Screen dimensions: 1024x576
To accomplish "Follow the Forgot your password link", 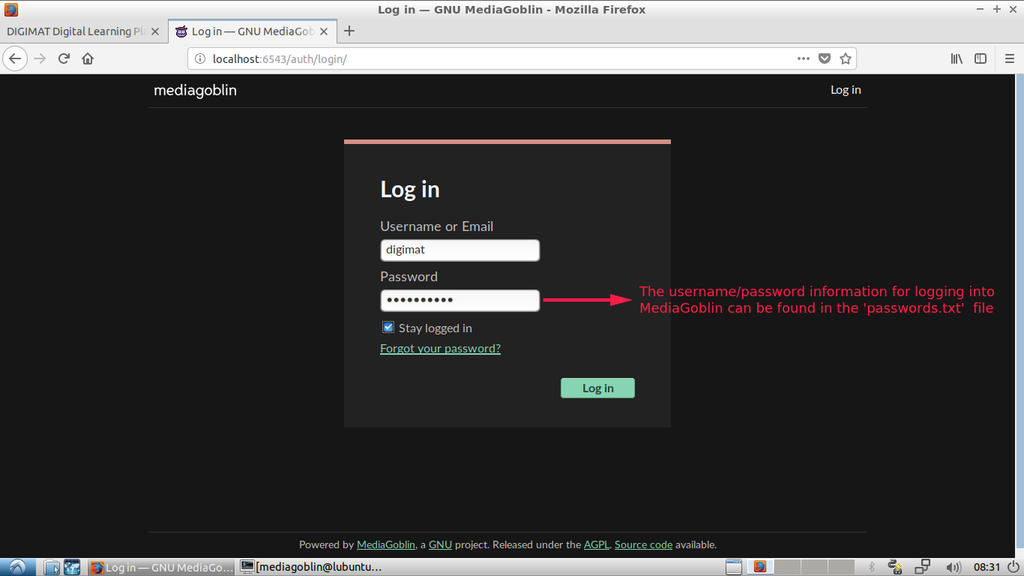I will pos(440,349).
